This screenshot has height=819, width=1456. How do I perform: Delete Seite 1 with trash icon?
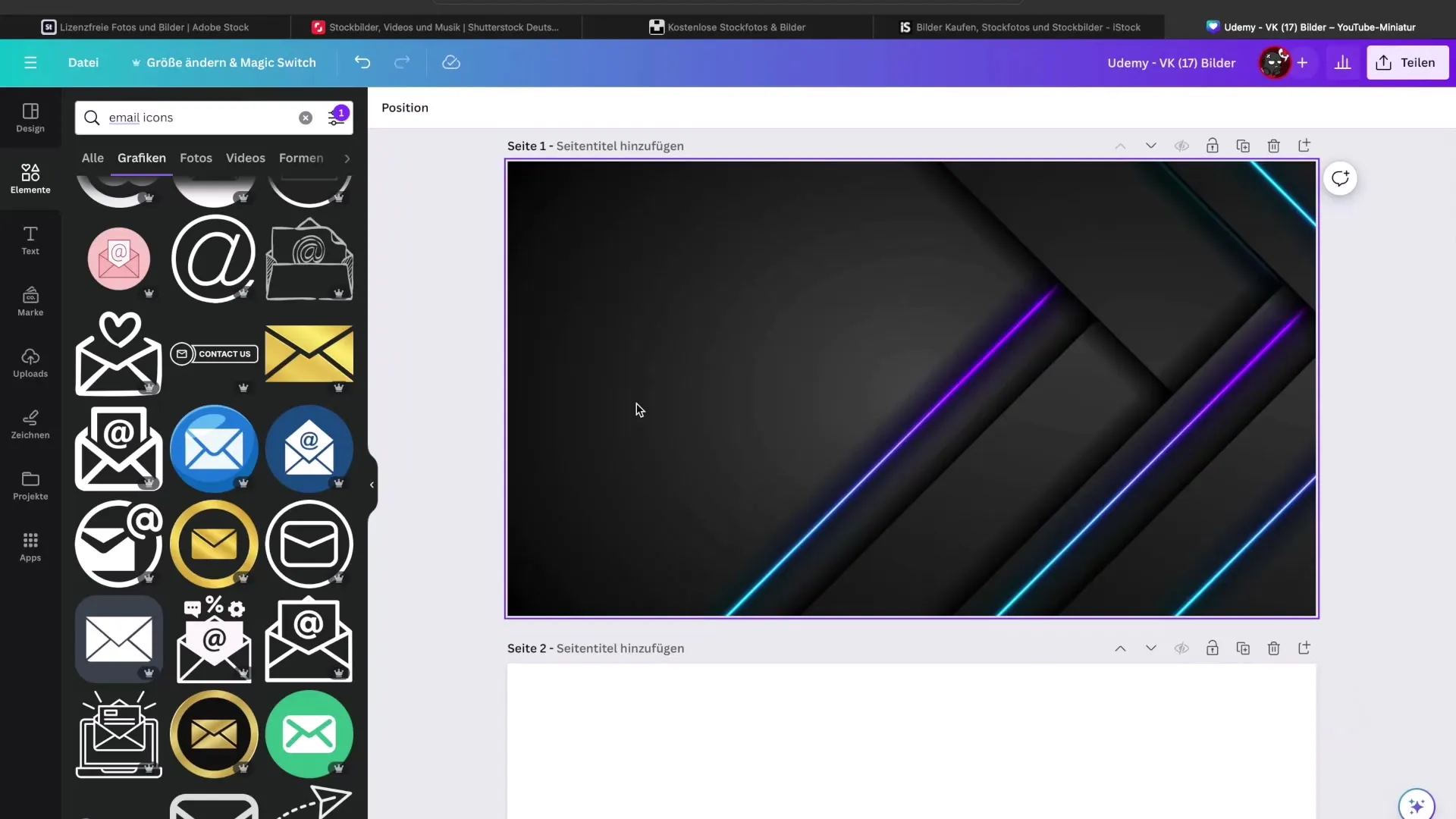point(1273,146)
